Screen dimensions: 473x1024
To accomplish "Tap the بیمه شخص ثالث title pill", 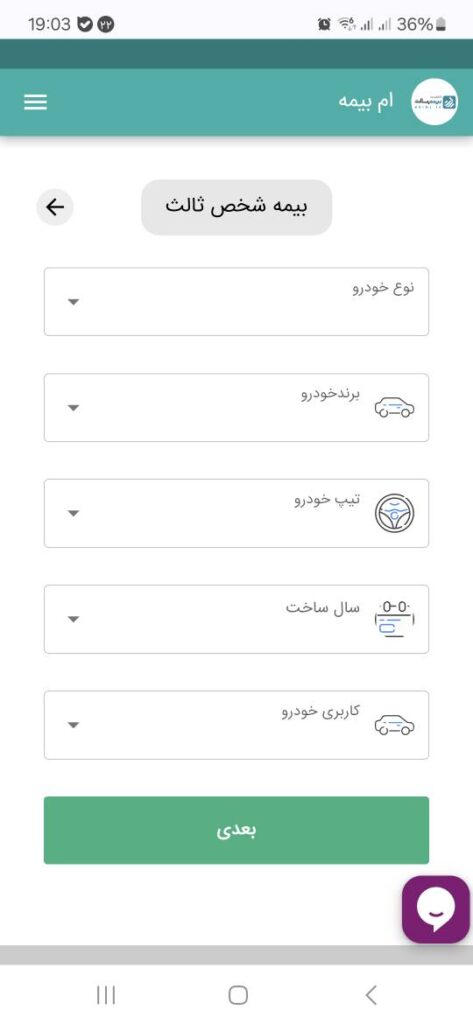I will point(236,207).
